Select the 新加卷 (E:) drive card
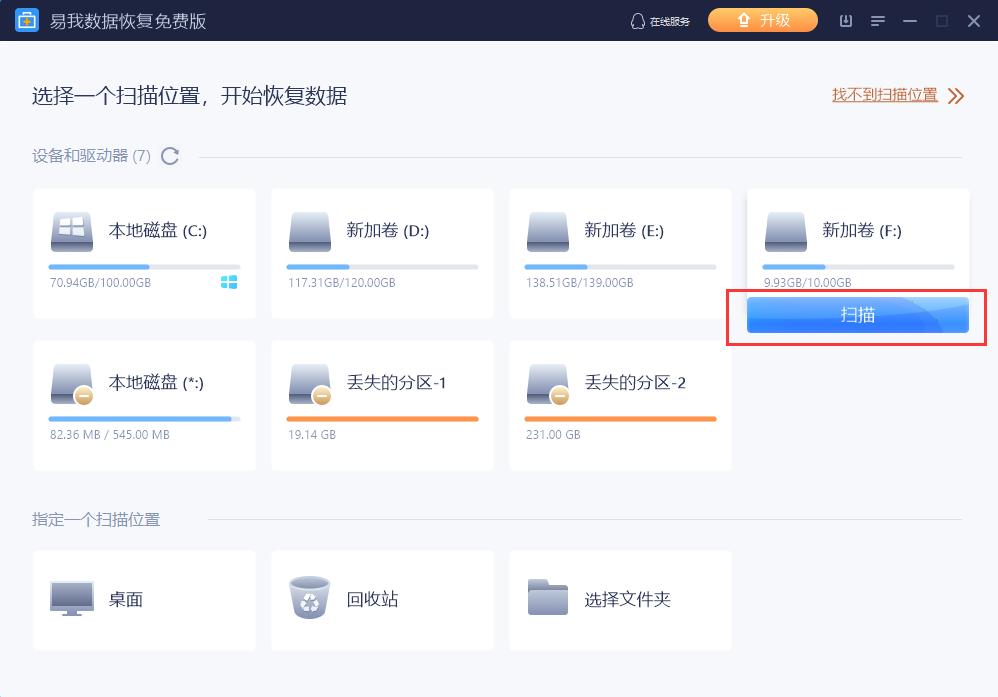The image size is (998, 697). pyautogui.click(x=619, y=254)
